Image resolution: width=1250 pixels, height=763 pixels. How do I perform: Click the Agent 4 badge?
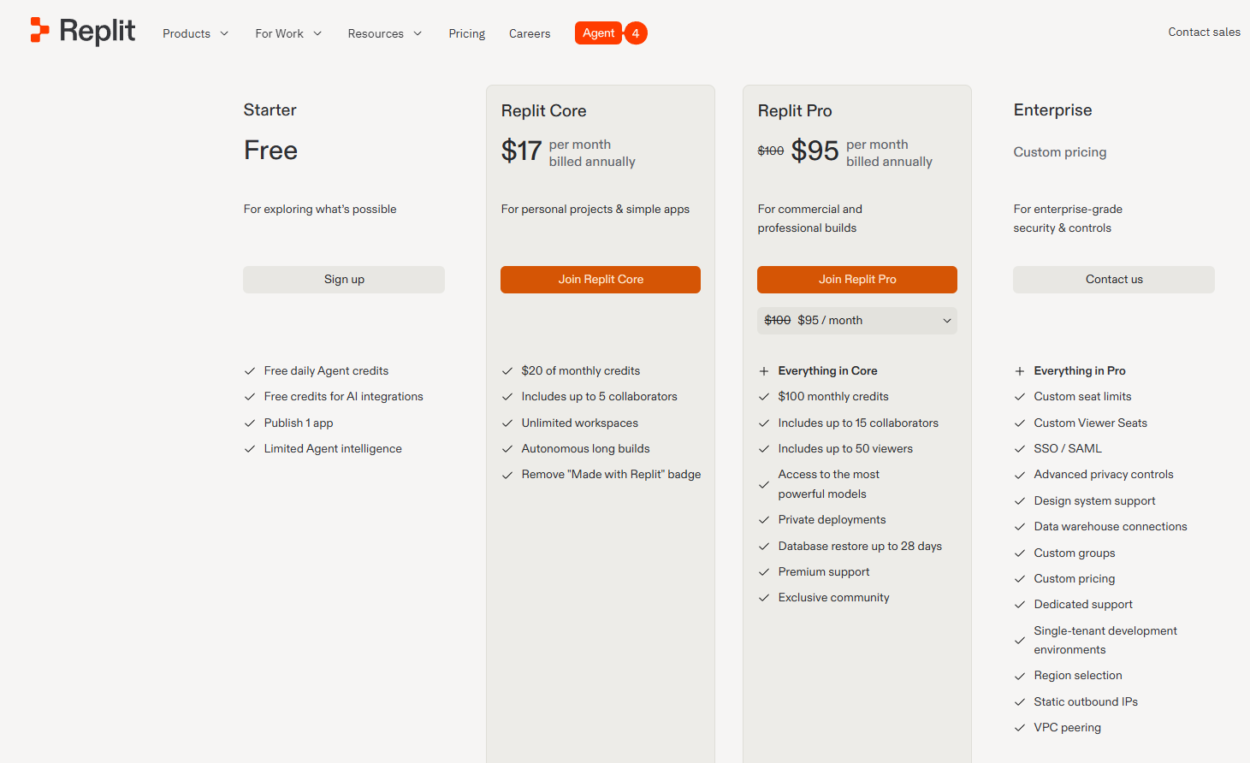pos(610,33)
